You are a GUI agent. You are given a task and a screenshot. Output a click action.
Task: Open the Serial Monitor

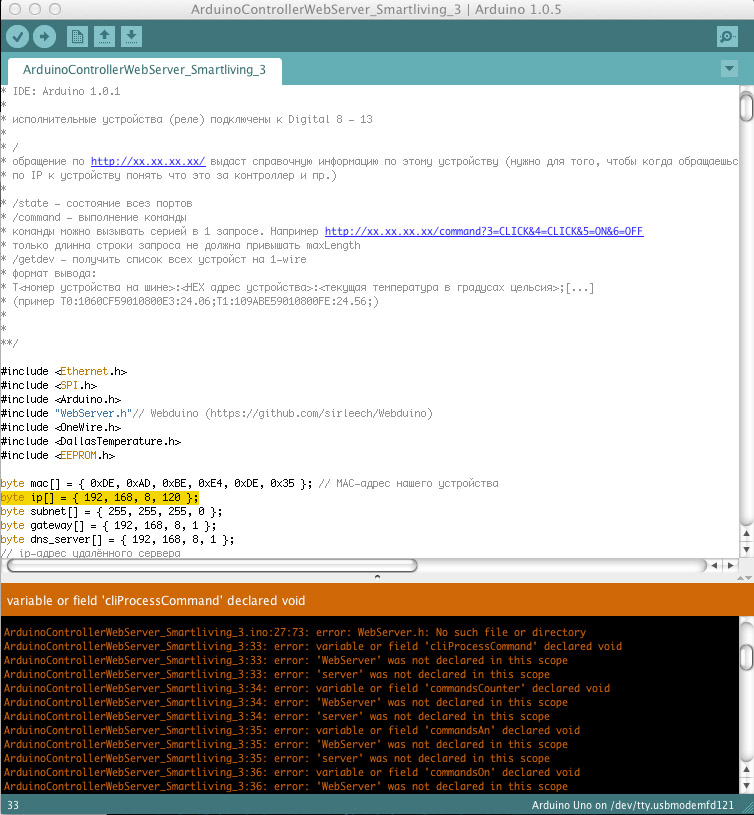coord(727,37)
